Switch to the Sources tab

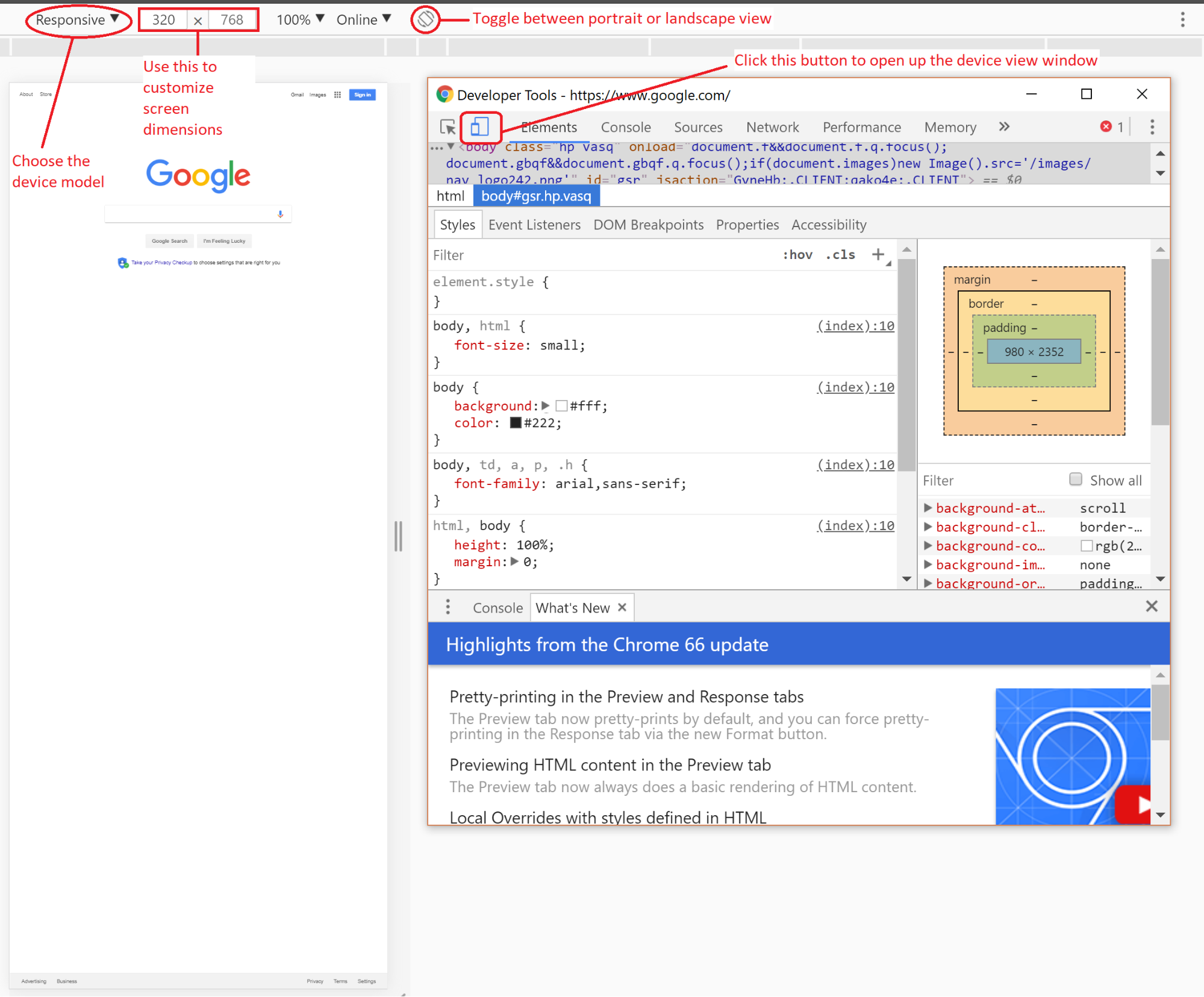(x=698, y=127)
